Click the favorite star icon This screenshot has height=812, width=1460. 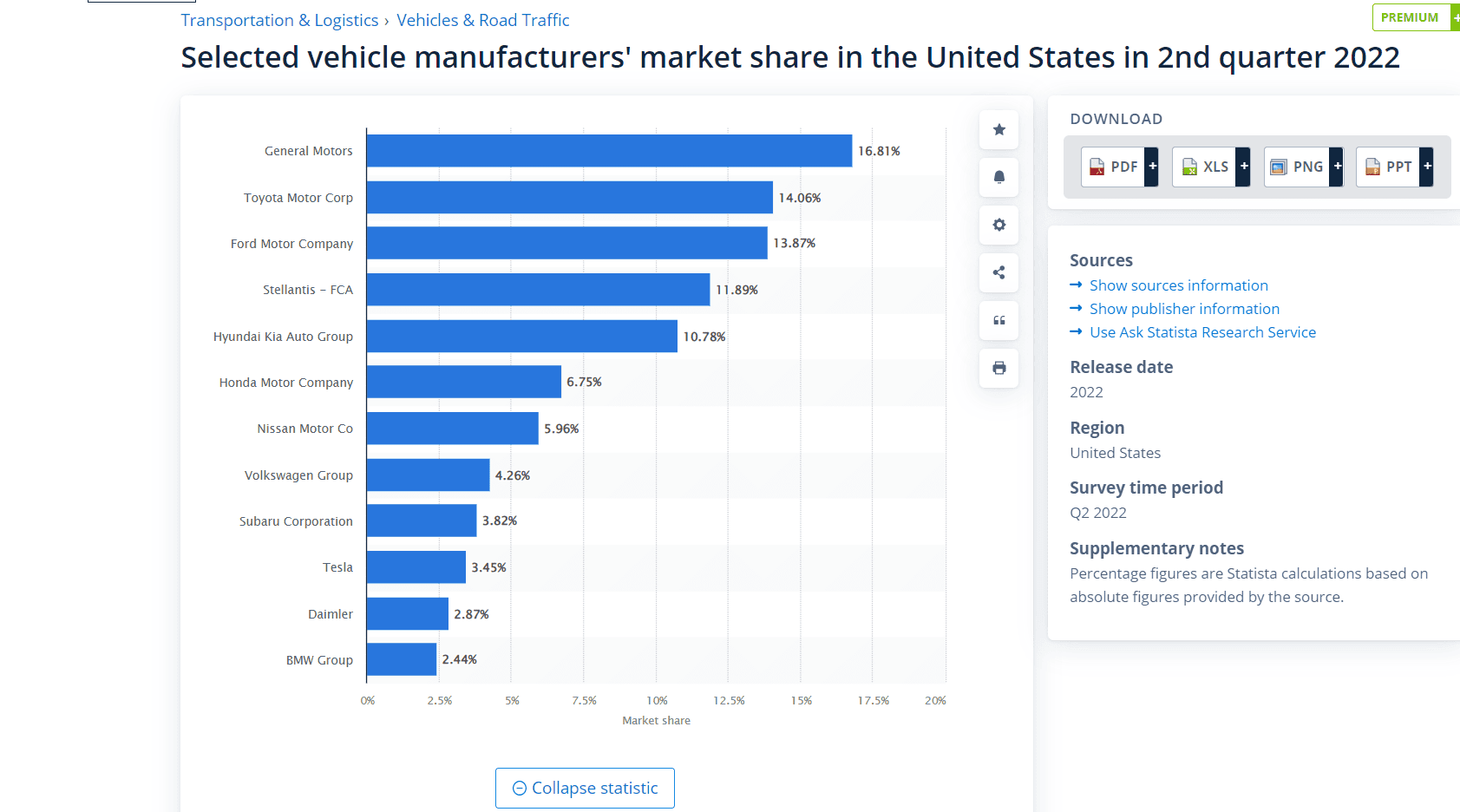pyautogui.click(x=998, y=129)
